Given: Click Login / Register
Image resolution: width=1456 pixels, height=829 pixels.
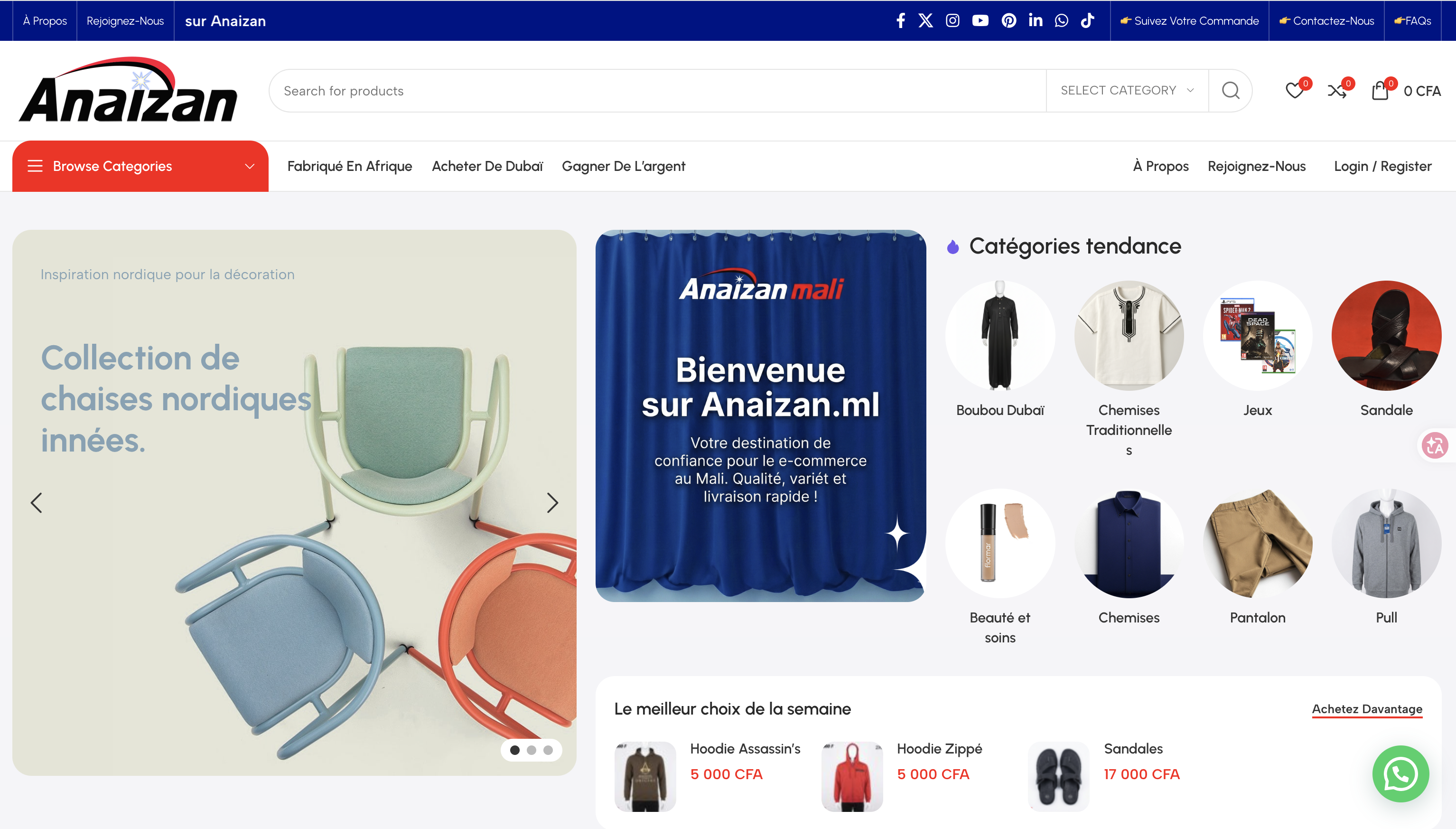Looking at the screenshot, I should (x=1382, y=166).
